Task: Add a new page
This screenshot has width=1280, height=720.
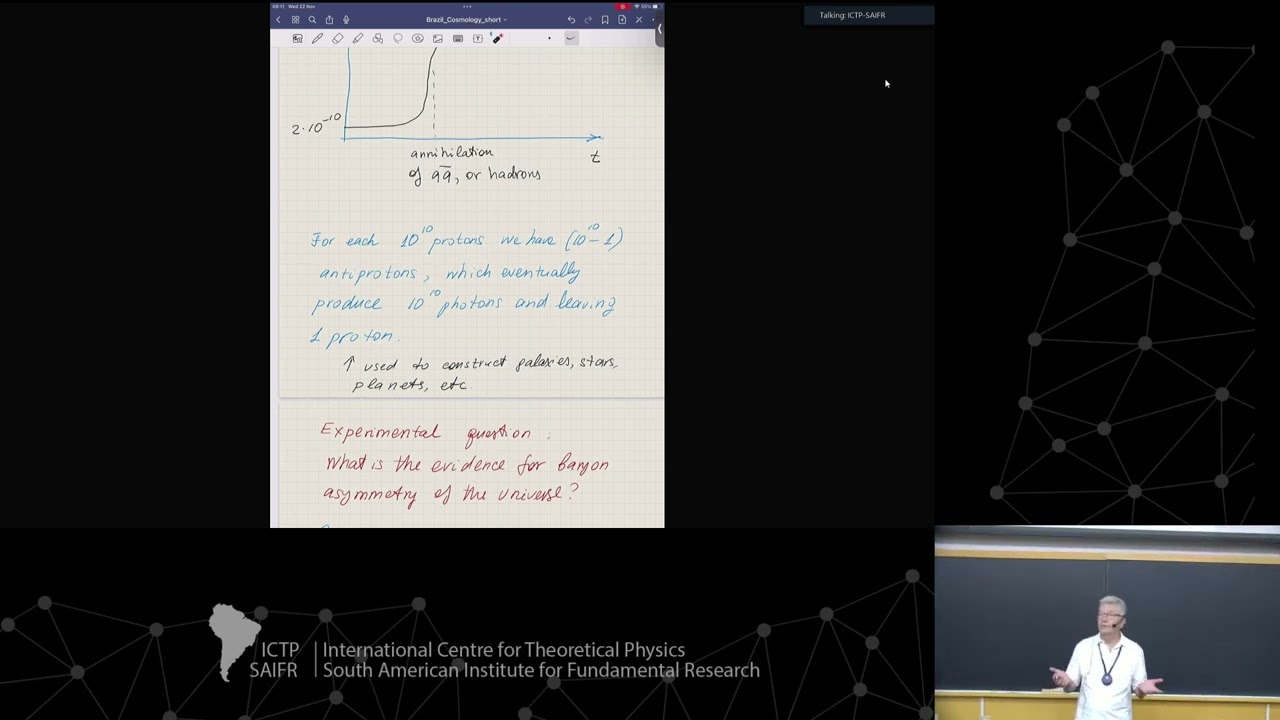Action: click(x=622, y=20)
